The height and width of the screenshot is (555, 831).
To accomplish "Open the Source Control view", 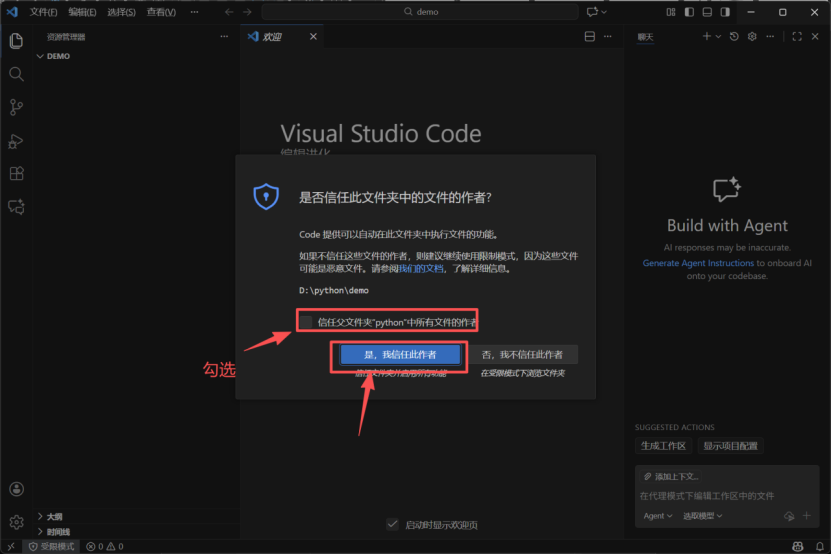I will pos(16,107).
